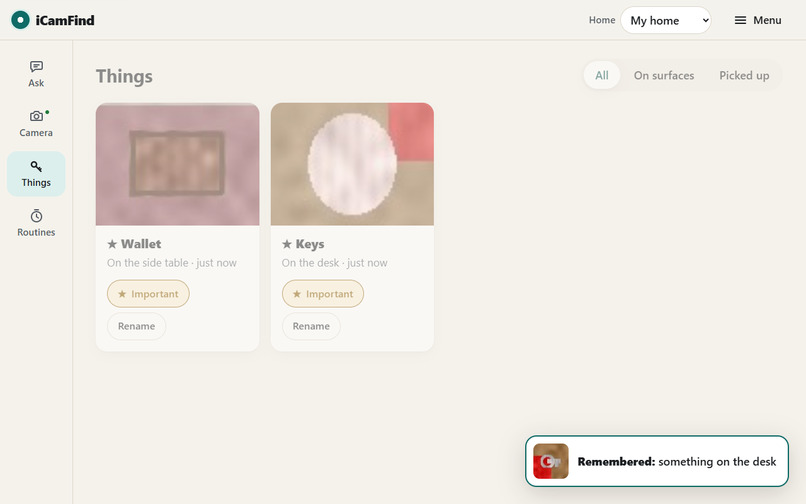Open Routines timer icon in sidebar
This screenshot has width=806, height=504.
pyautogui.click(x=36, y=216)
